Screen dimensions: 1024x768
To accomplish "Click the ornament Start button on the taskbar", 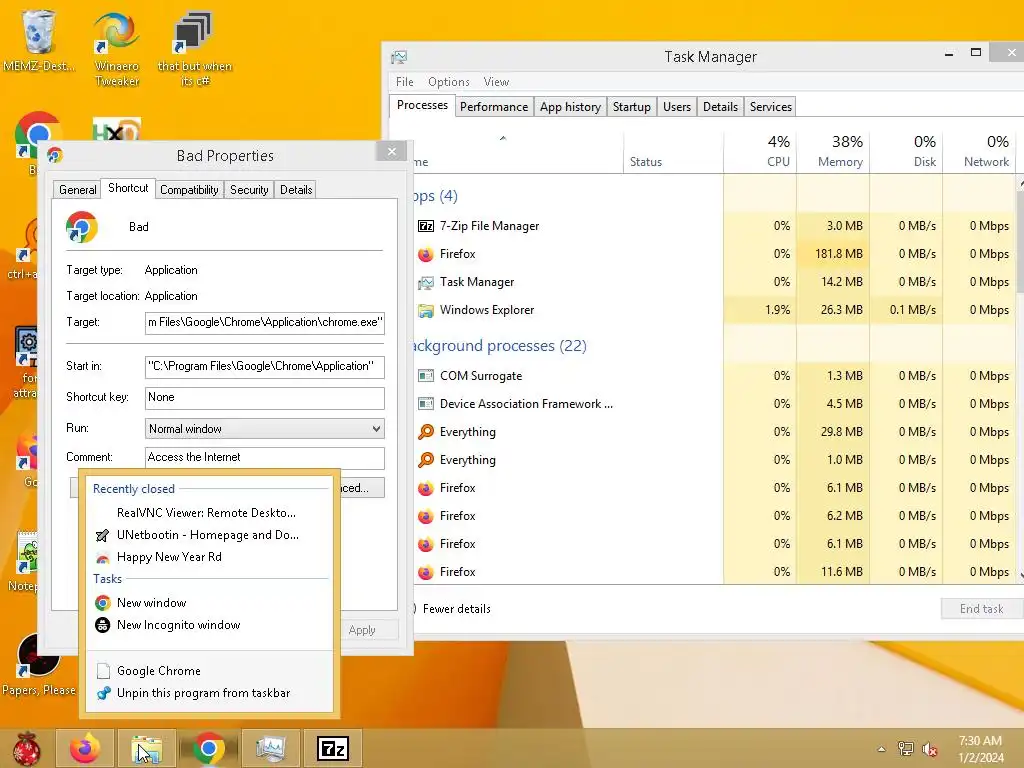I will pos(27,748).
